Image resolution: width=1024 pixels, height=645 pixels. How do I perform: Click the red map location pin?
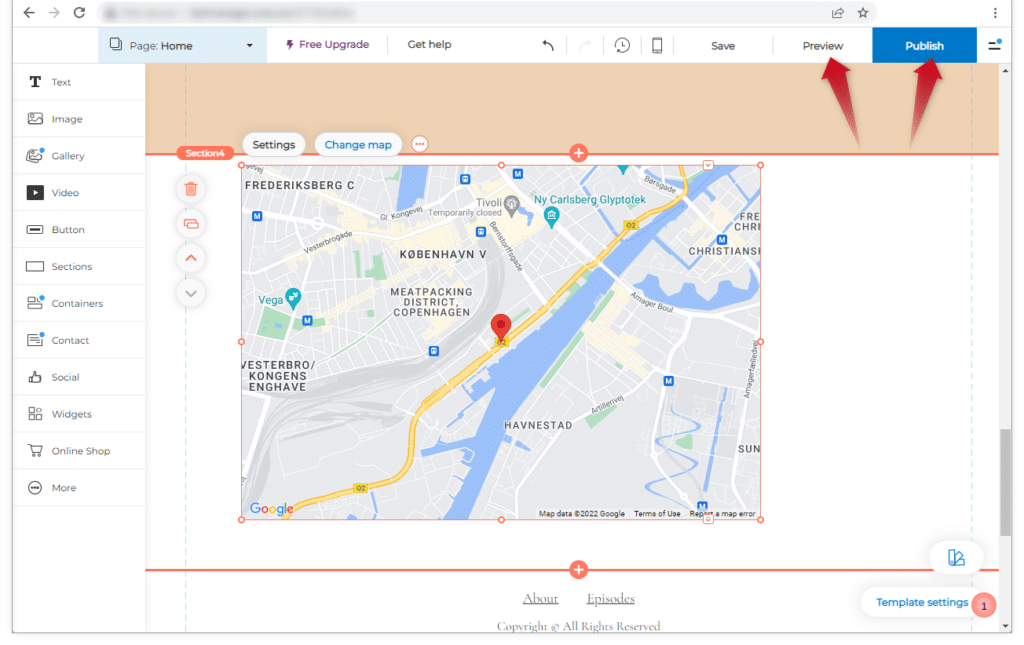501,328
